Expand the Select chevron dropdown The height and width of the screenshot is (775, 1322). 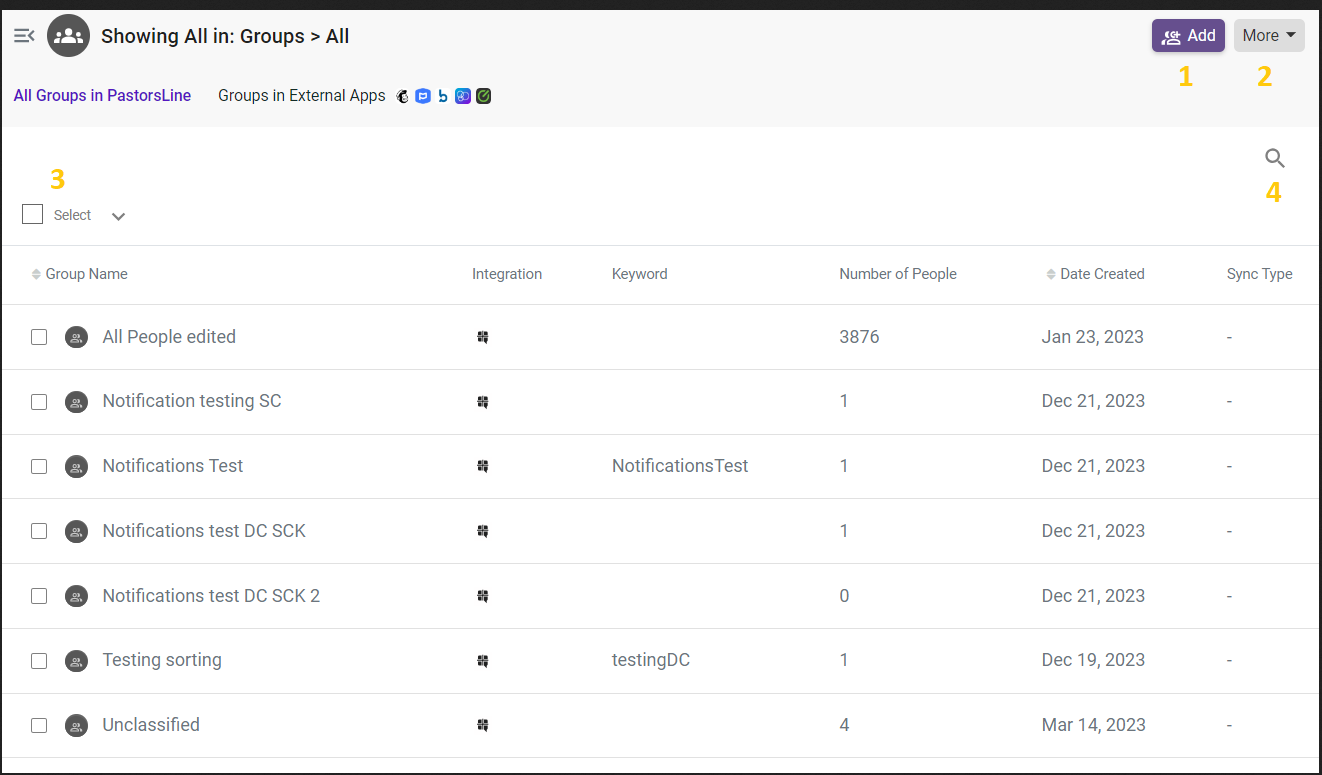point(118,216)
